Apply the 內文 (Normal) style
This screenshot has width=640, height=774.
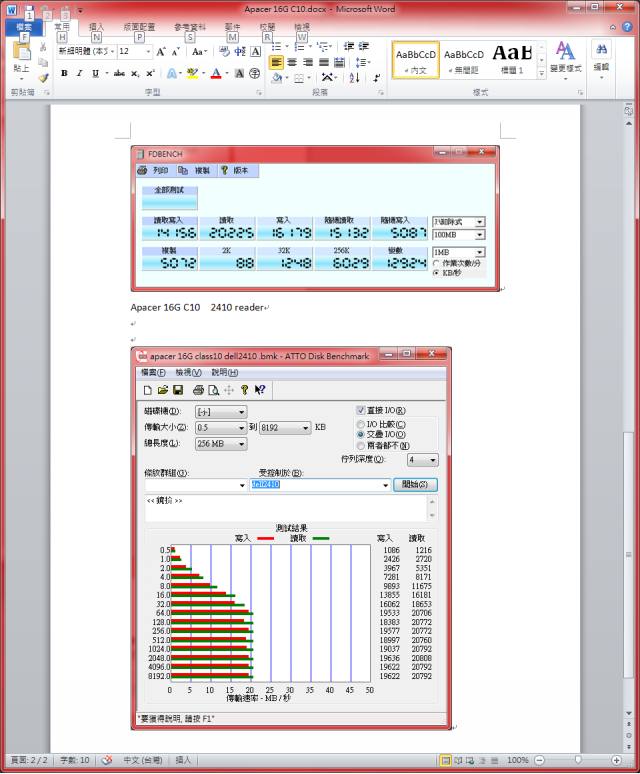416,60
